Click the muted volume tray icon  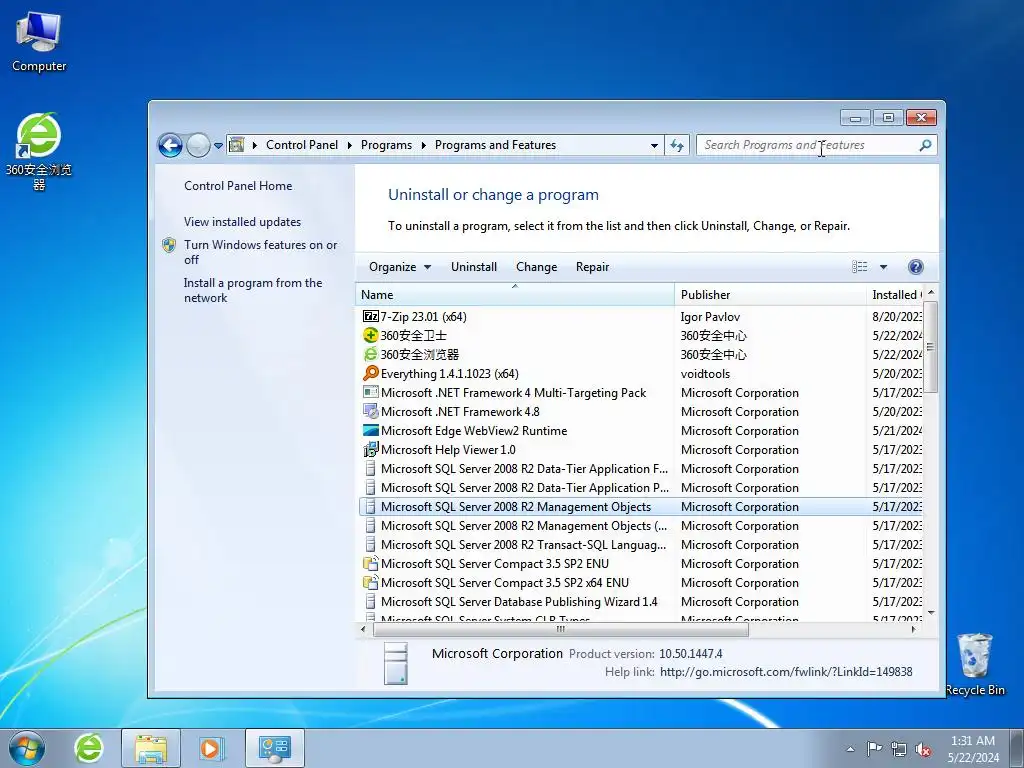pyautogui.click(x=923, y=749)
